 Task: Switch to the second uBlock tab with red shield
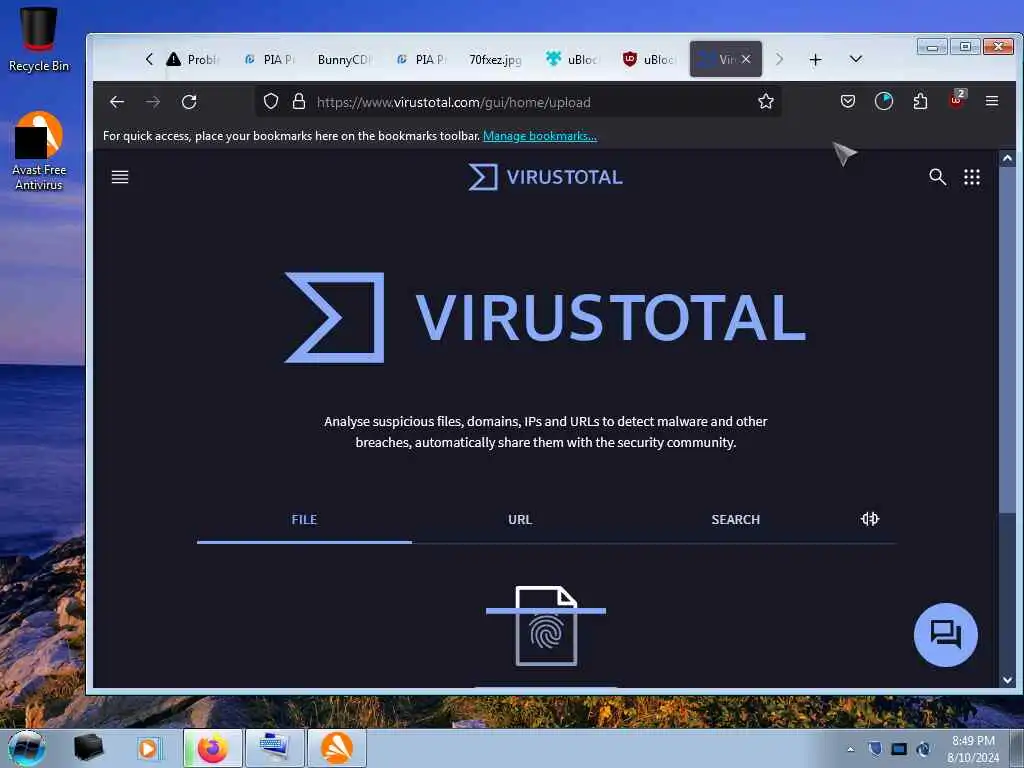click(648, 59)
